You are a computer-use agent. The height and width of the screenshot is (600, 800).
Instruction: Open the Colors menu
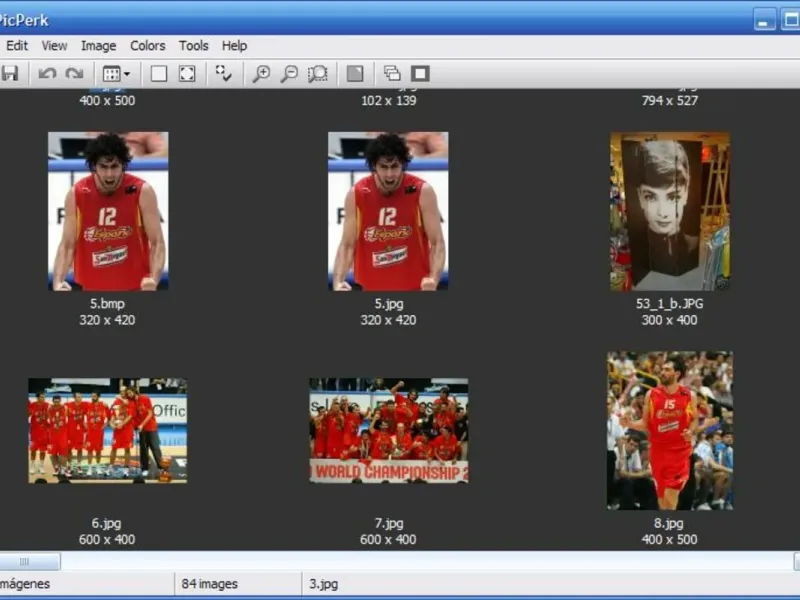pyautogui.click(x=147, y=45)
